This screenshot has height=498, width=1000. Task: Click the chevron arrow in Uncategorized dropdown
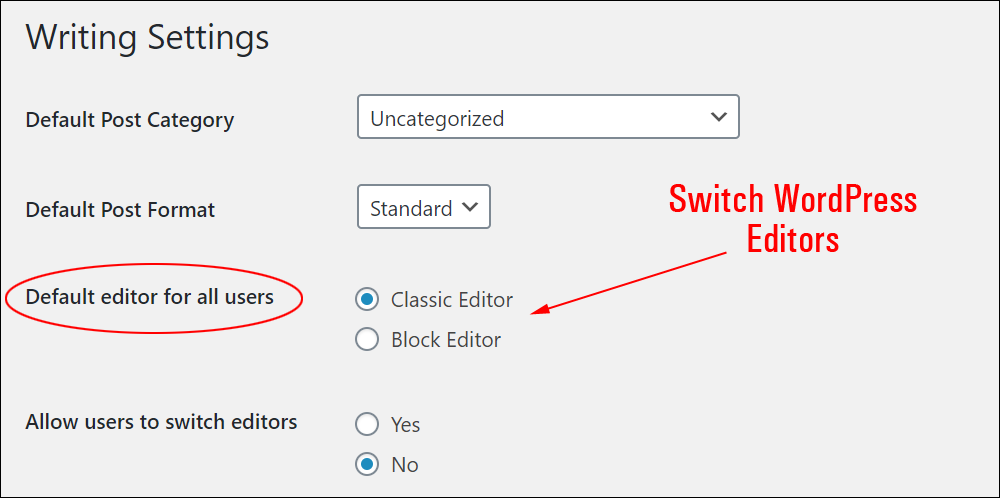point(718,117)
